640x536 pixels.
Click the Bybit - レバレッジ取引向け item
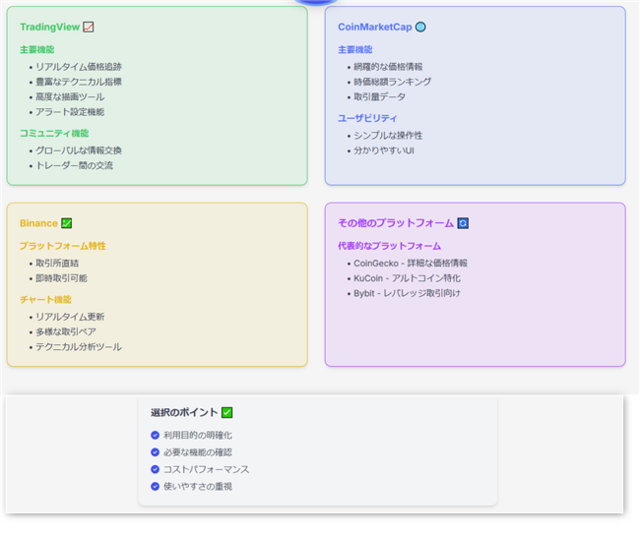tap(407, 294)
